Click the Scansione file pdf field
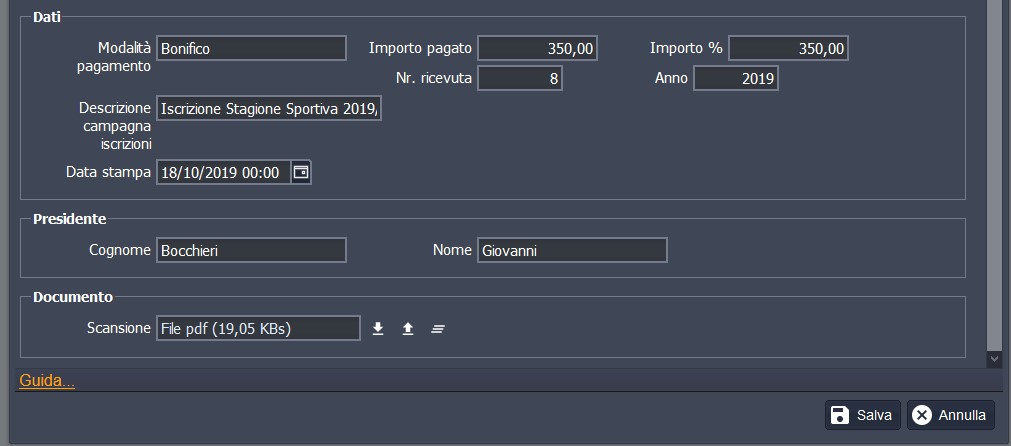 tap(258, 328)
